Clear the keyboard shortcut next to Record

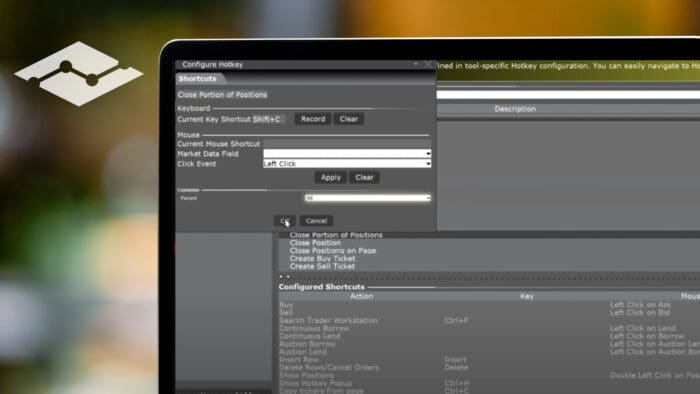coord(349,119)
